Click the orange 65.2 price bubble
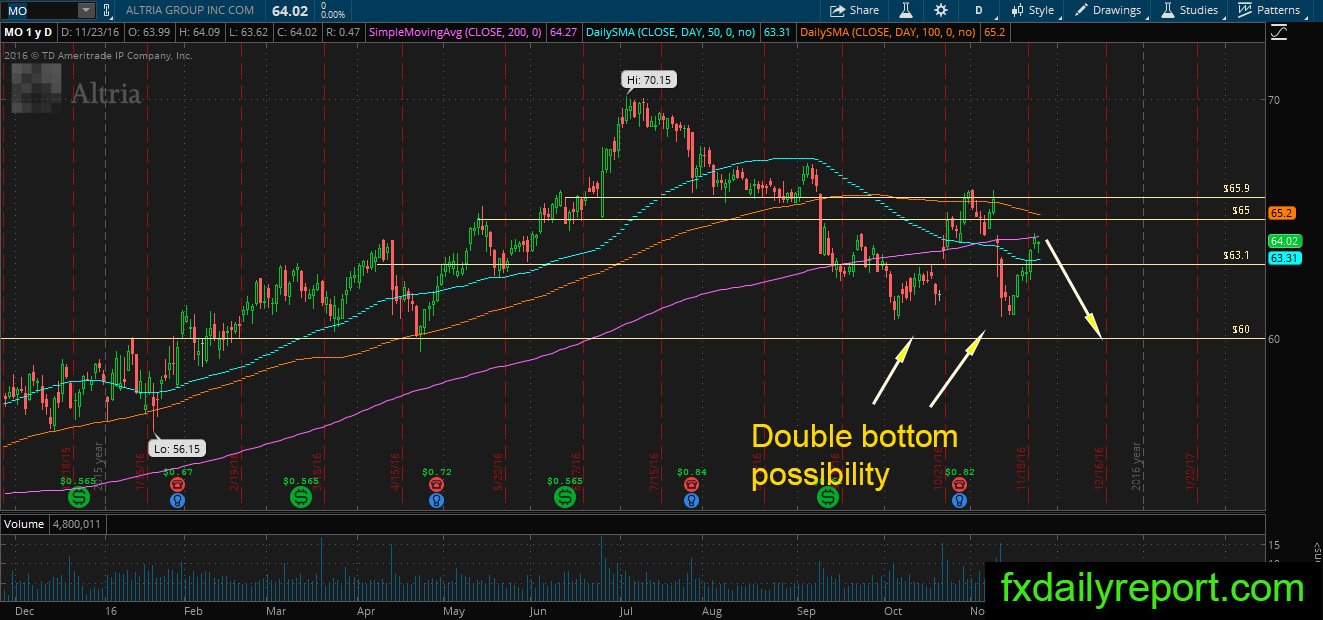 click(1280, 213)
